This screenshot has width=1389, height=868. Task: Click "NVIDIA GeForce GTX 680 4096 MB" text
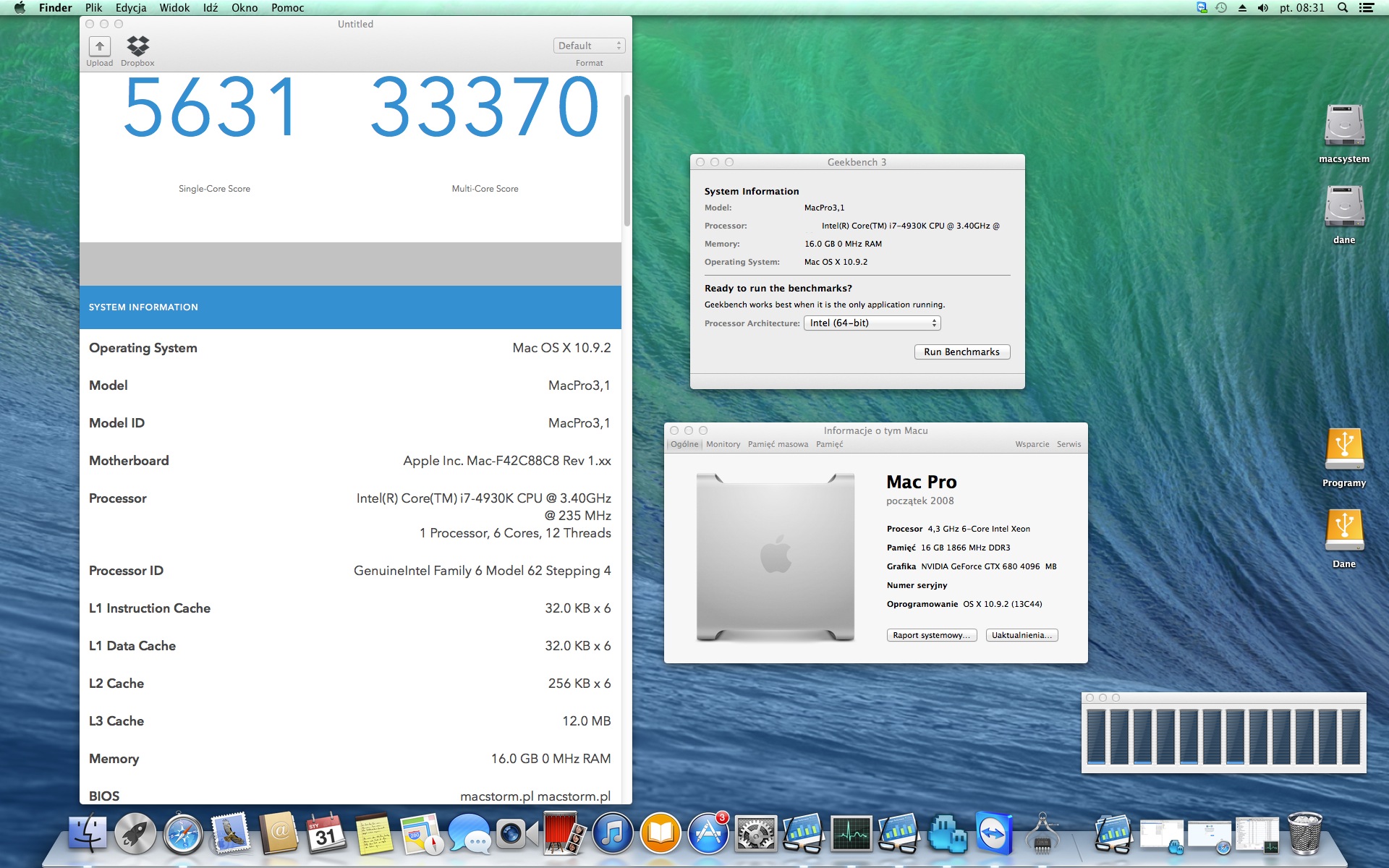[x=989, y=566]
